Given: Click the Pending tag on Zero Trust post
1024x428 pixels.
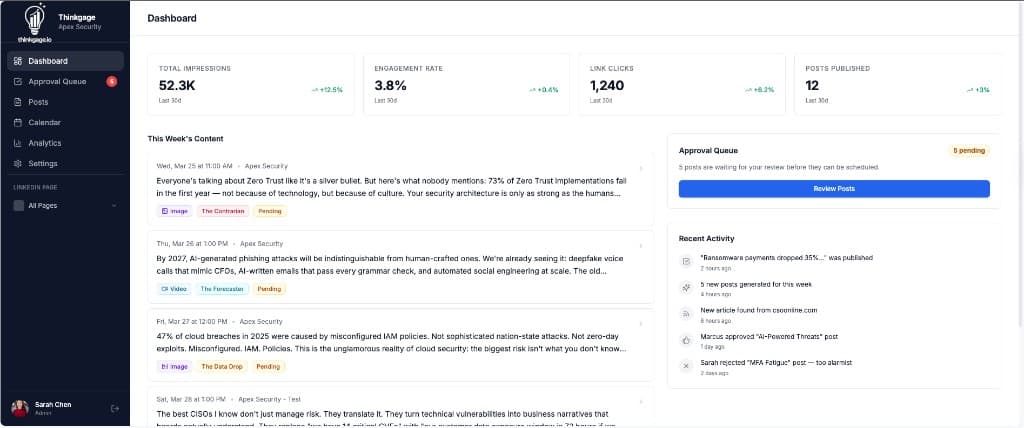Looking at the screenshot, I should (x=270, y=211).
